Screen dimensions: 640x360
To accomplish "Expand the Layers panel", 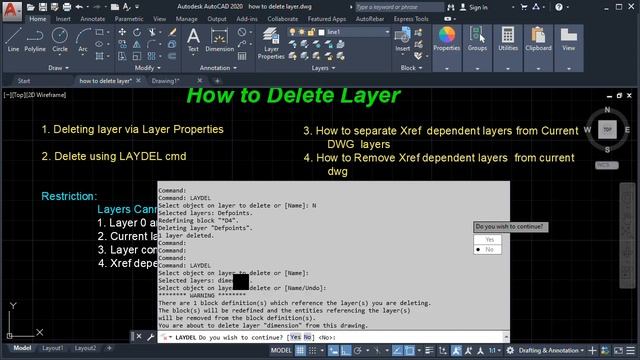I will click(x=323, y=68).
